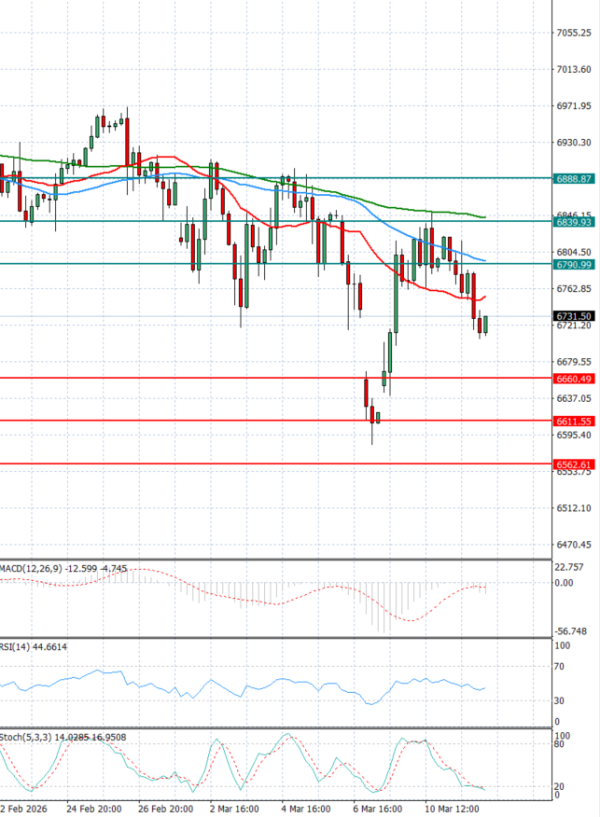Select the most recent candlestick on chart
This screenshot has height=817, width=600.
tap(486, 324)
